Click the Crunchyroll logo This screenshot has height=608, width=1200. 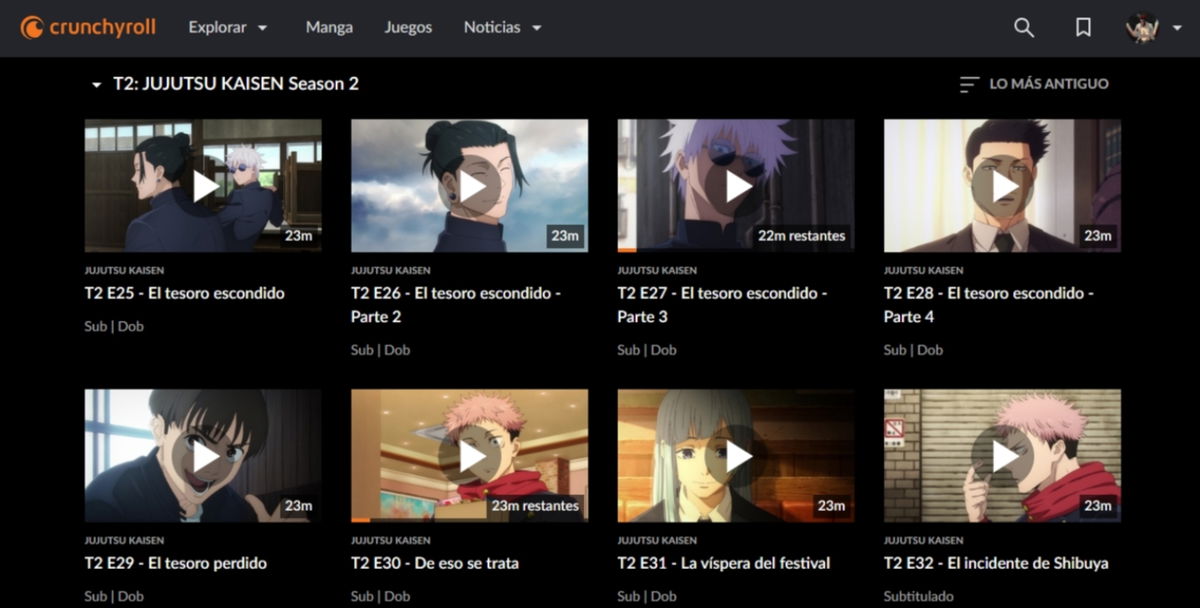(88, 27)
